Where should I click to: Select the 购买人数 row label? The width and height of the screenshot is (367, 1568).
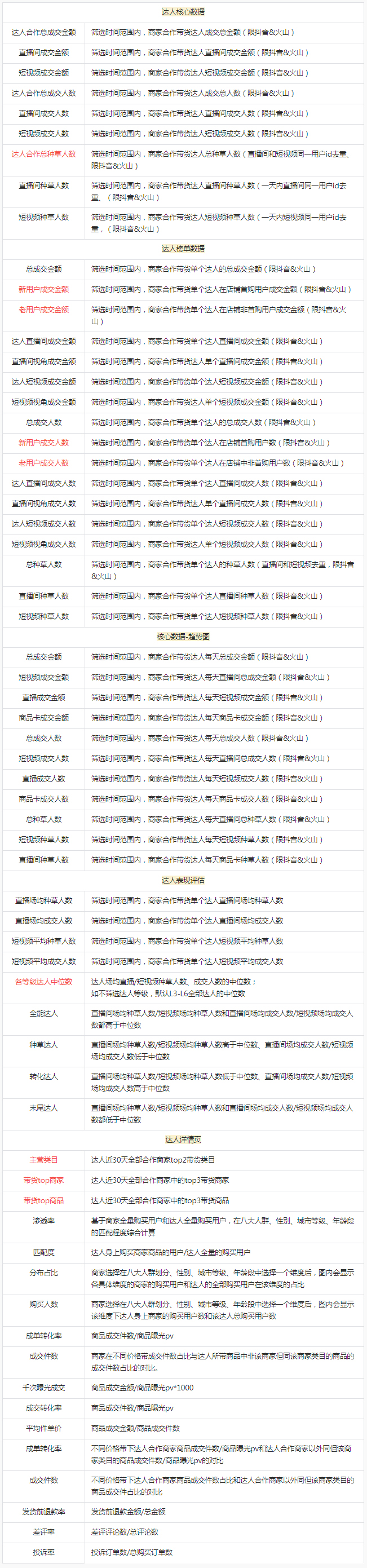(44, 1304)
